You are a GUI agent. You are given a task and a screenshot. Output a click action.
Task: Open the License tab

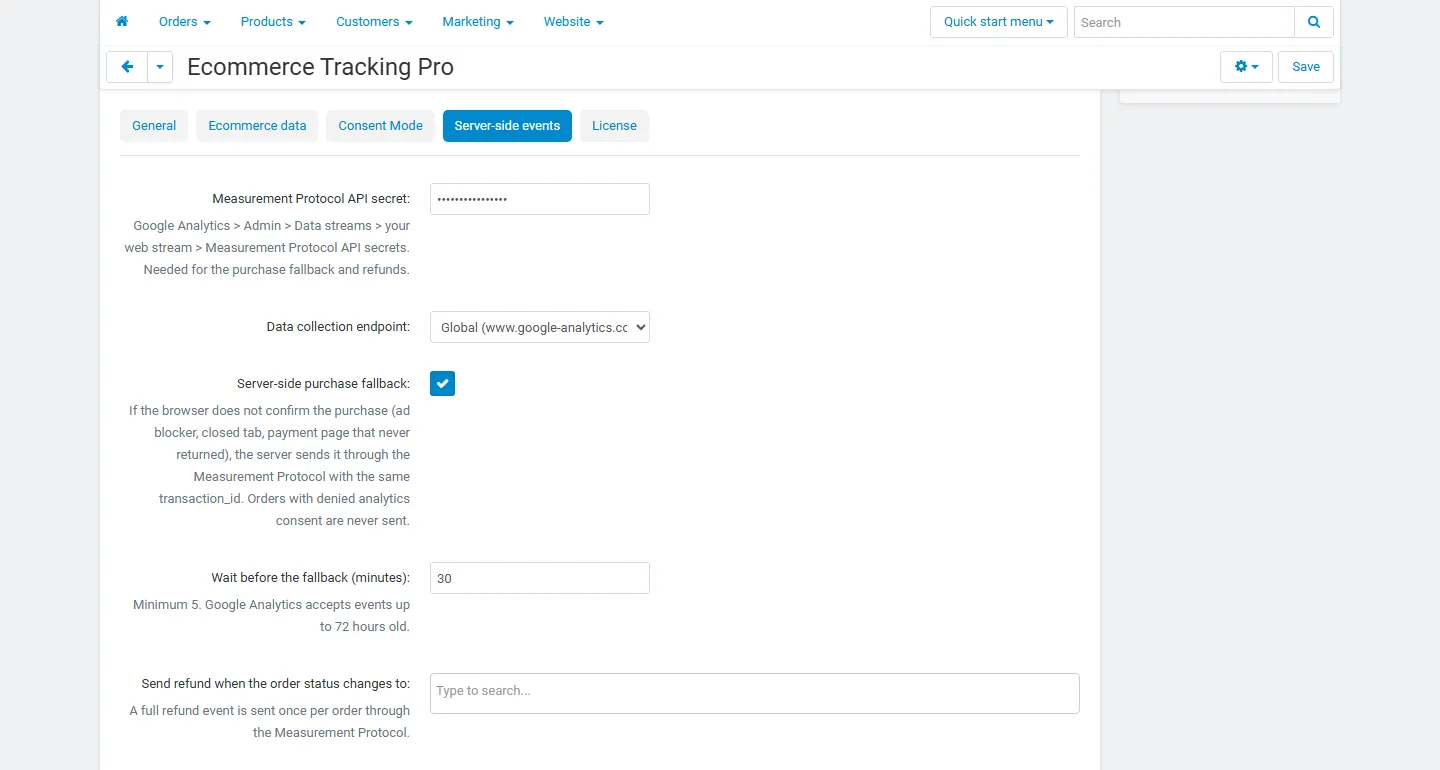[x=614, y=126]
